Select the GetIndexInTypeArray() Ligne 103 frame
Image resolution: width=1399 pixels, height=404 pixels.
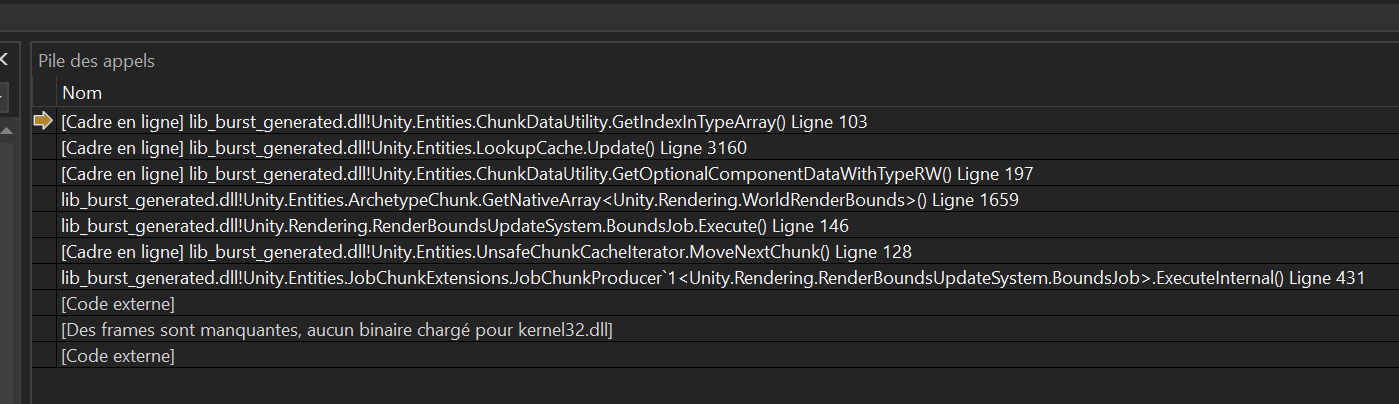coord(463,122)
